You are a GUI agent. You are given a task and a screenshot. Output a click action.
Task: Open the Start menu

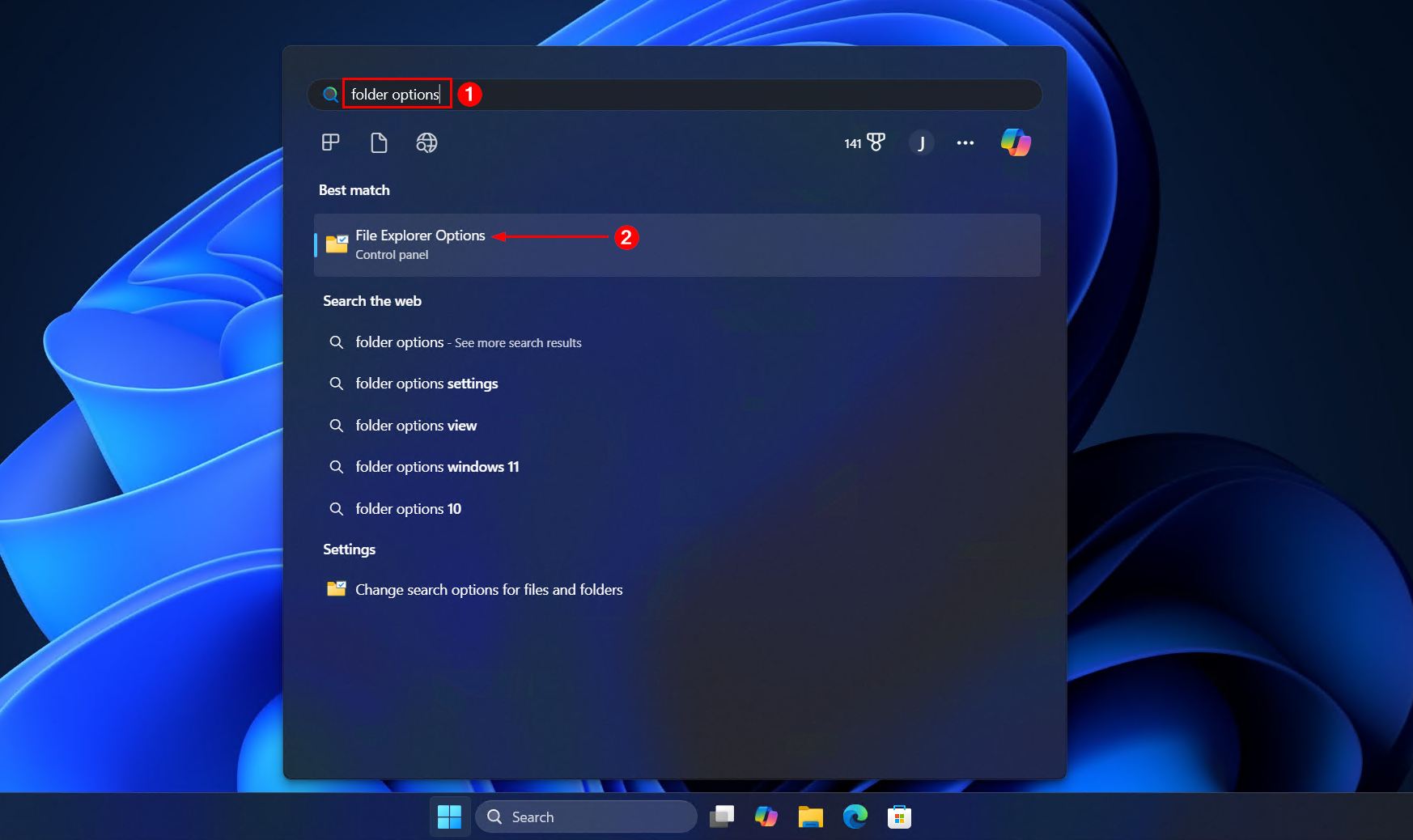[x=450, y=817]
